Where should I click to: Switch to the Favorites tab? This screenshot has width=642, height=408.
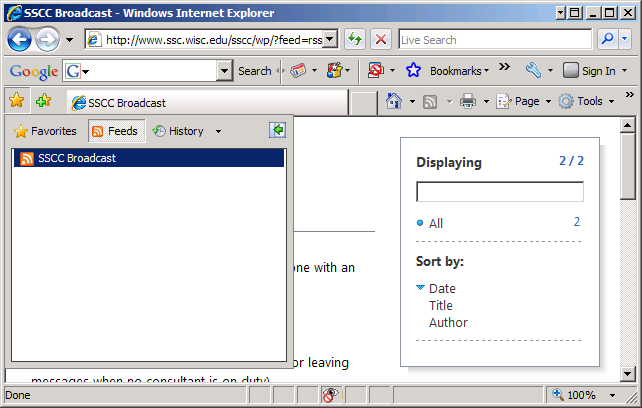(46, 131)
